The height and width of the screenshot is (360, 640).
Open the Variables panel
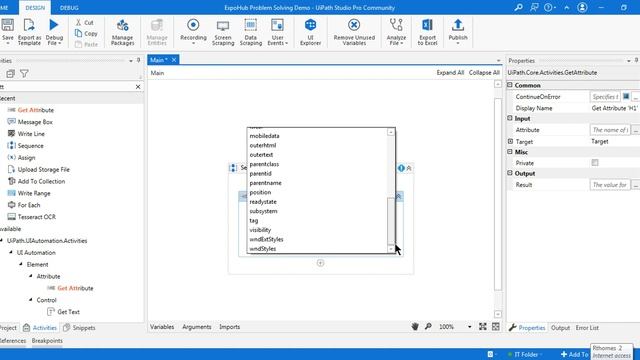[x=162, y=327]
